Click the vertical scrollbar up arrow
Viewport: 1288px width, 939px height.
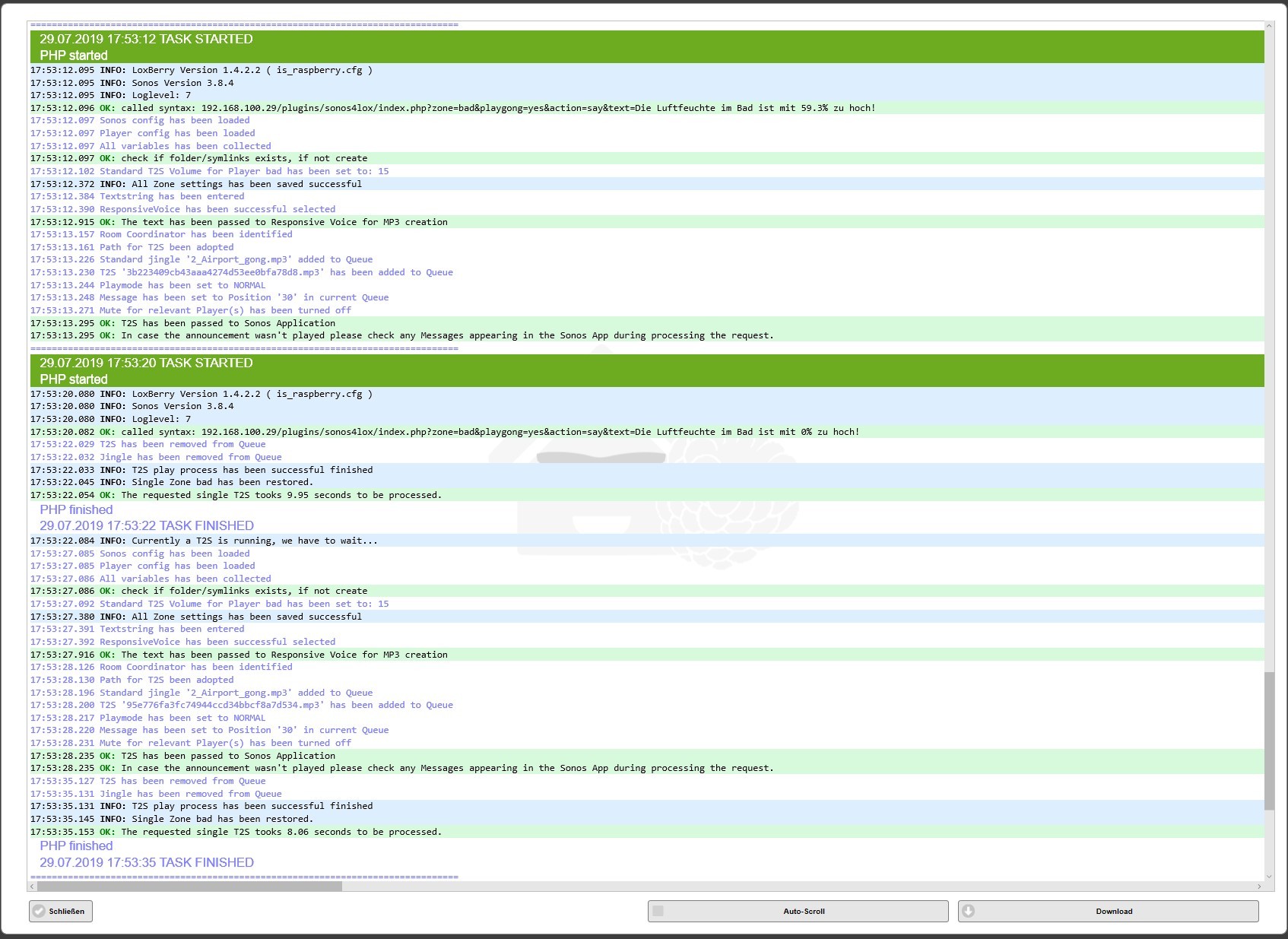click(1269, 26)
